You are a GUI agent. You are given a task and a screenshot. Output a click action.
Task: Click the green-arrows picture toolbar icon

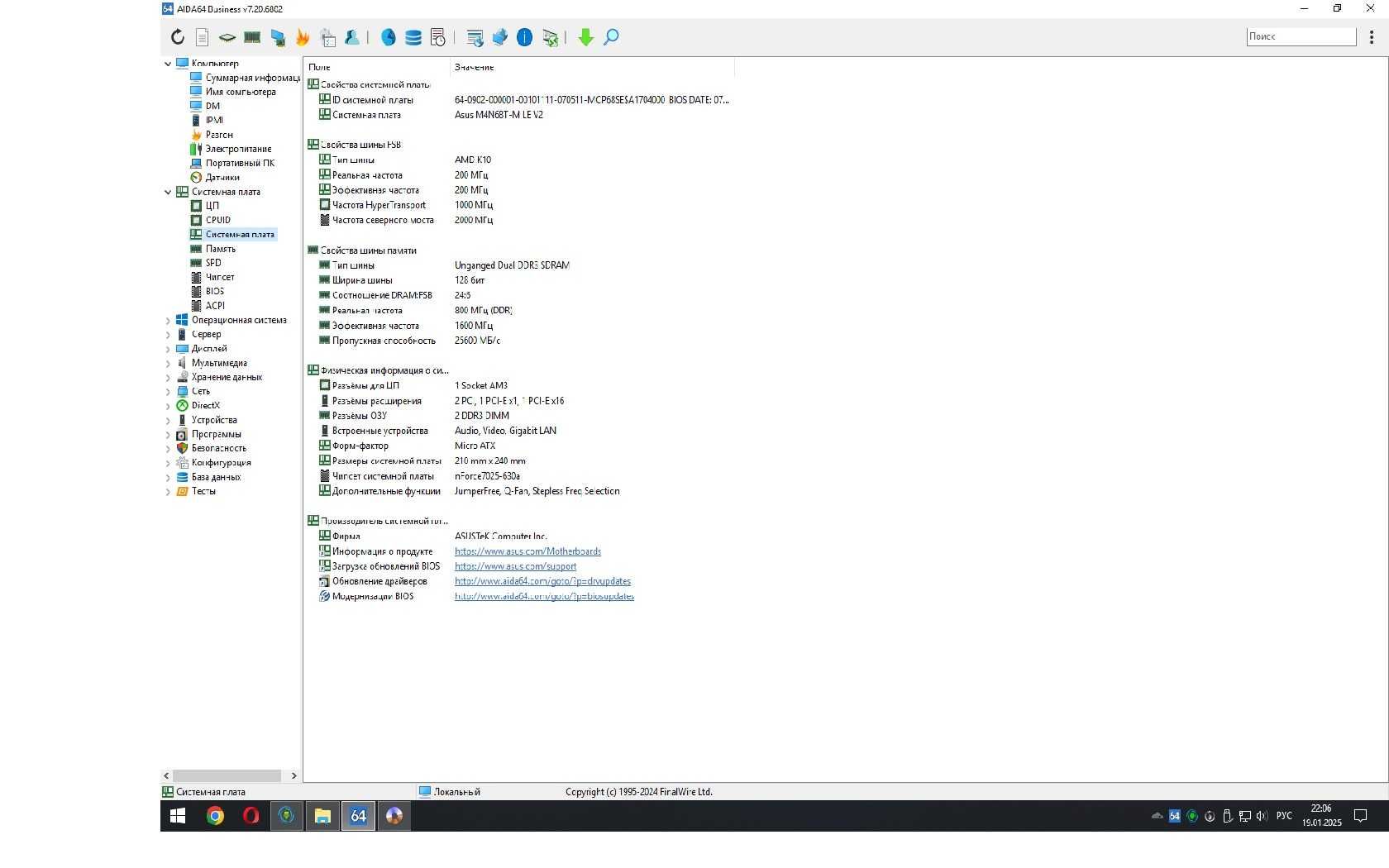tap(550, 37)
